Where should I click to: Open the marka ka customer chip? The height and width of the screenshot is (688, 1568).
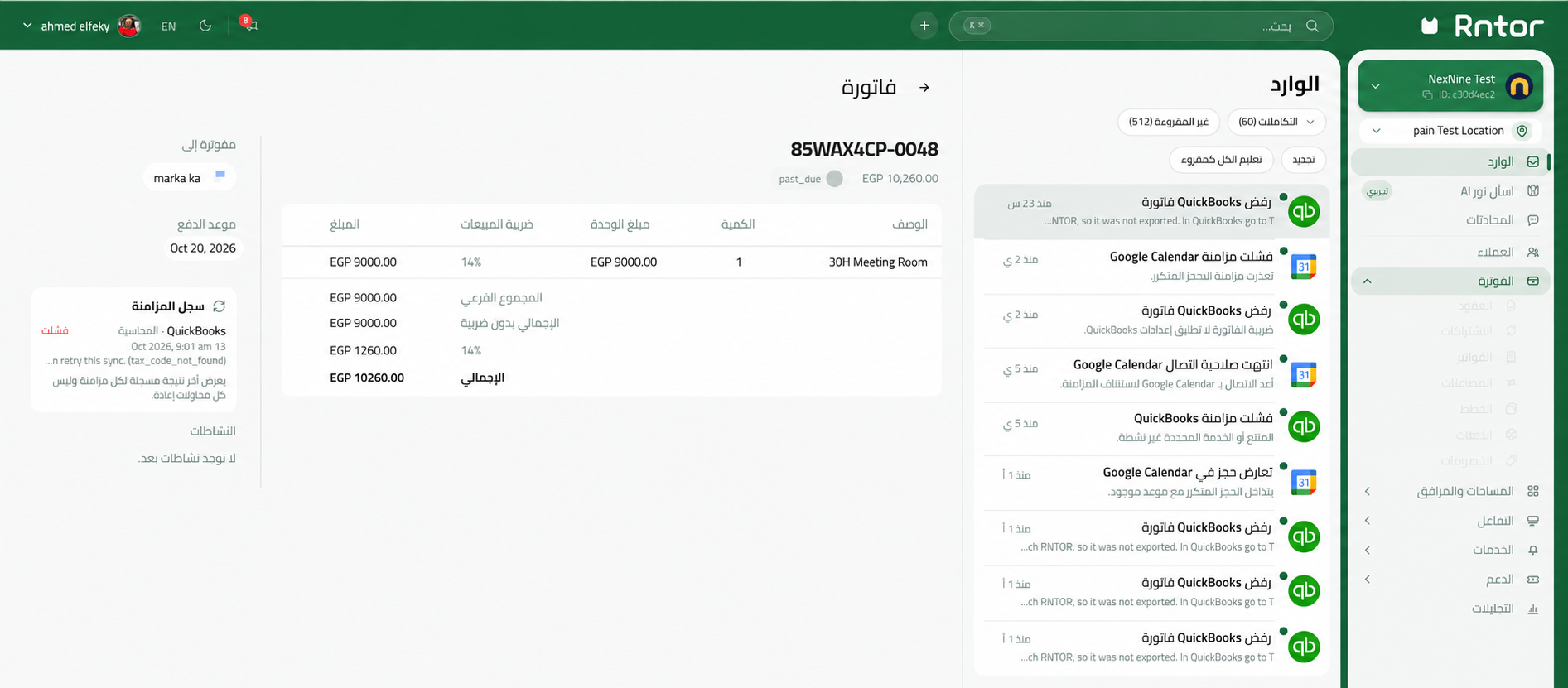pos(190,178)
